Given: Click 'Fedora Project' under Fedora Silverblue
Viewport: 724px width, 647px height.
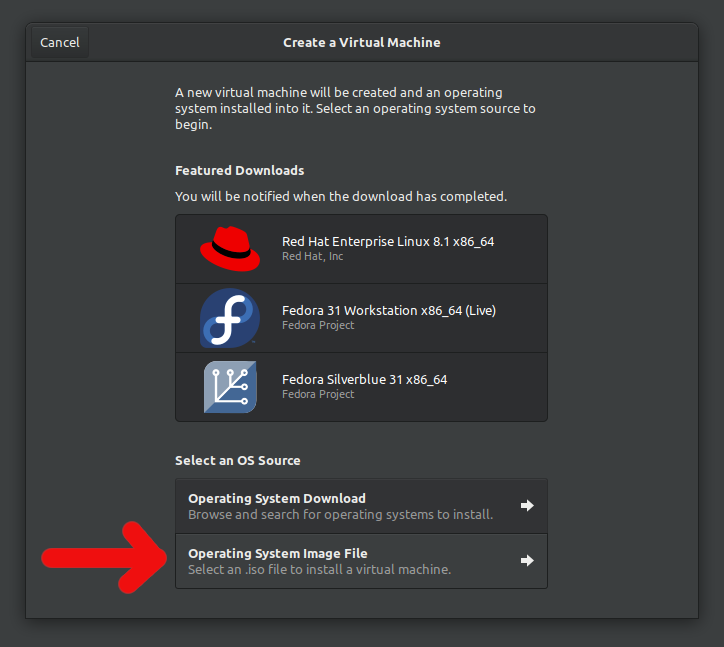Looking at the screenshot, I should 318,394.
